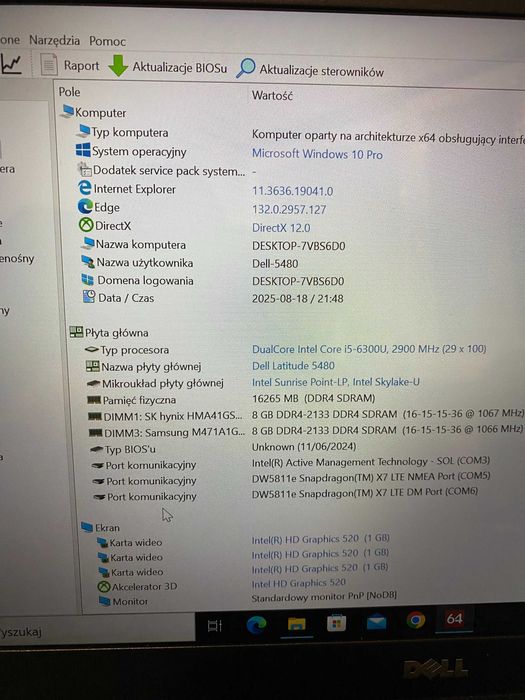
Task: Open the DualCore Intel Core i5-6300U link
Action: pos(369,349)
